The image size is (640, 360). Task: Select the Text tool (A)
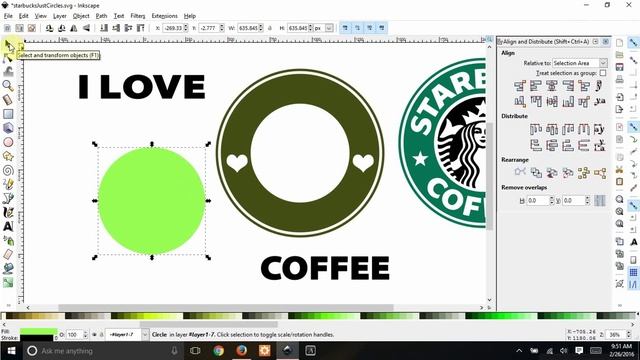coord(8,226)
